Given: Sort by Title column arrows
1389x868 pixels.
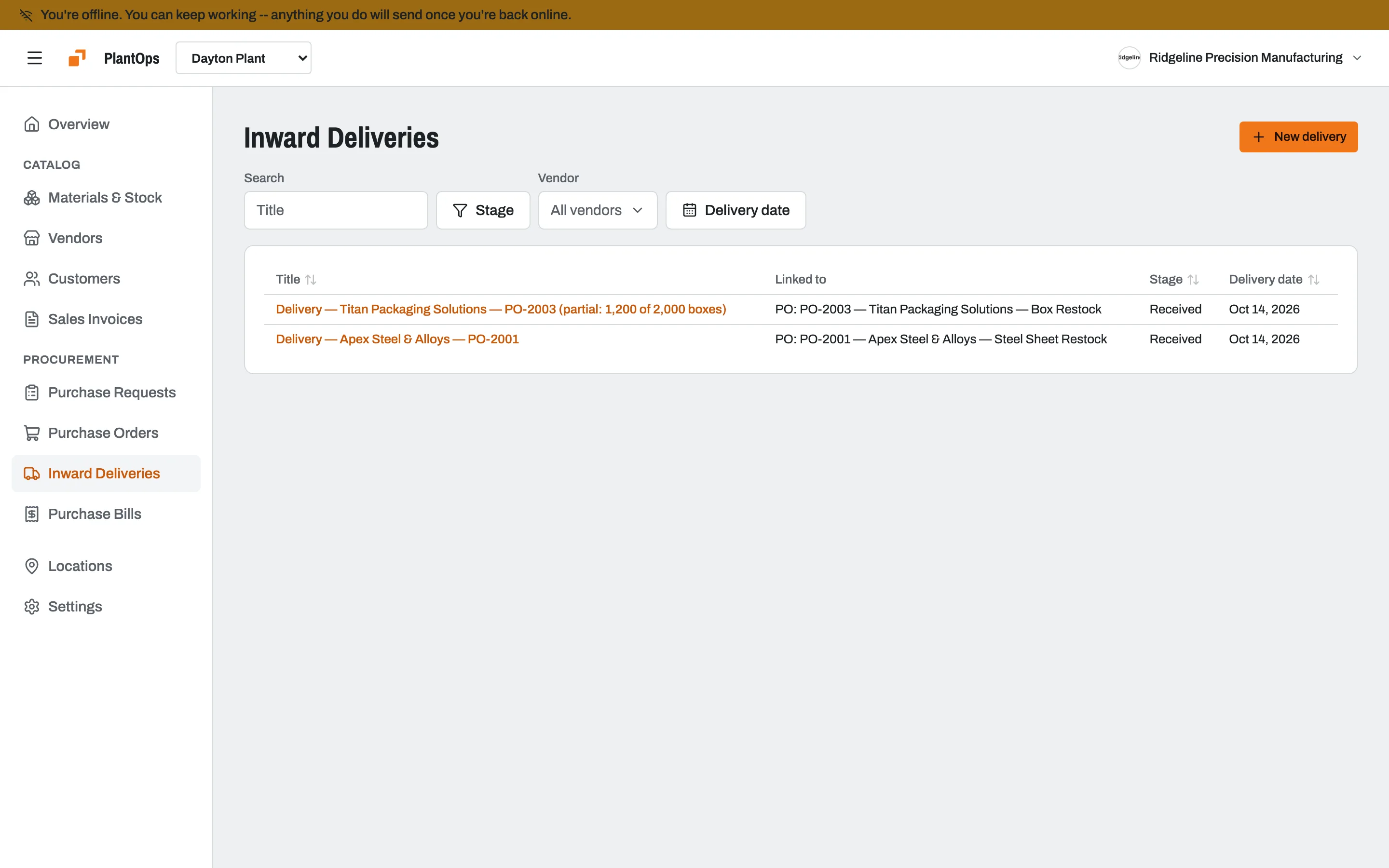Looking at the screenshot, I should 311,280.
